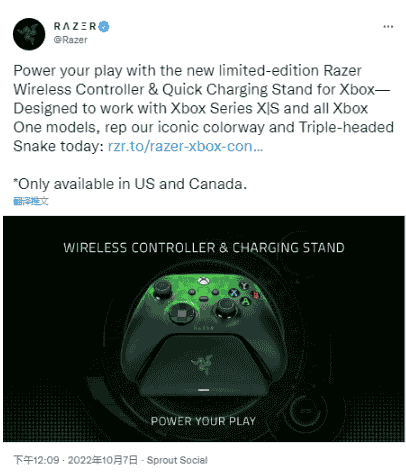Click the translate tweet link
The width and height of the screenshot is (406, 476).
[x=31, y=201]
